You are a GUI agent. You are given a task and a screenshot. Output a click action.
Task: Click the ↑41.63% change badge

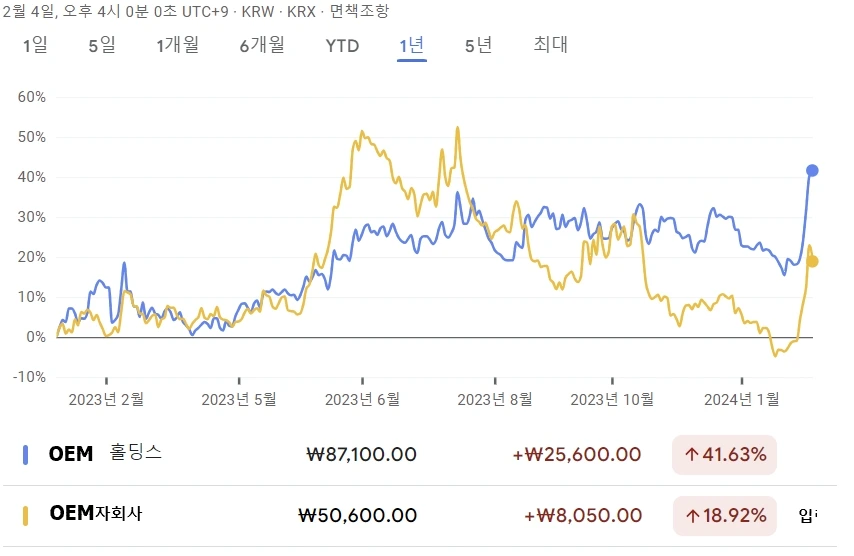724,455
